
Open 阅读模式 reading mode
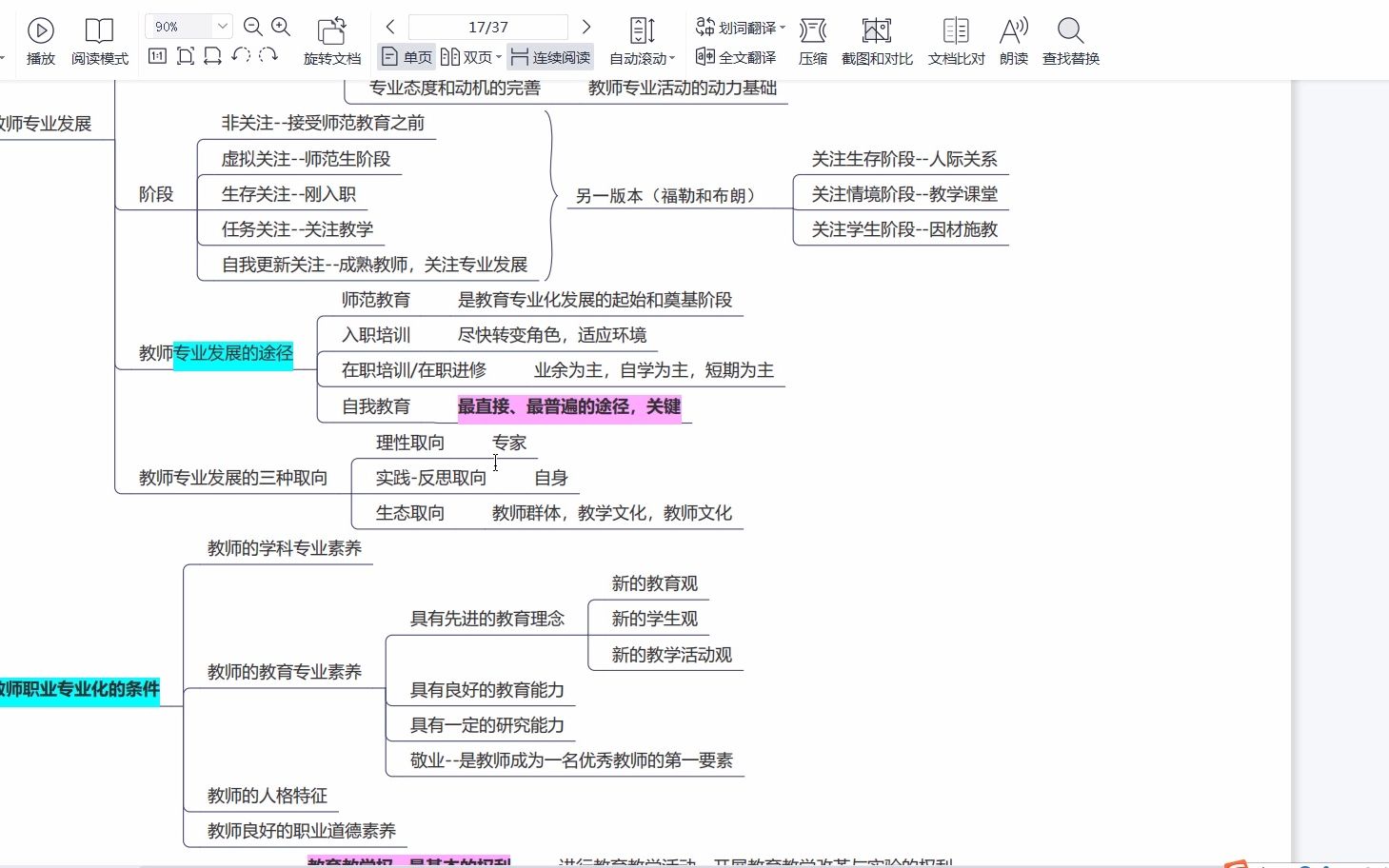coord(99,43)
